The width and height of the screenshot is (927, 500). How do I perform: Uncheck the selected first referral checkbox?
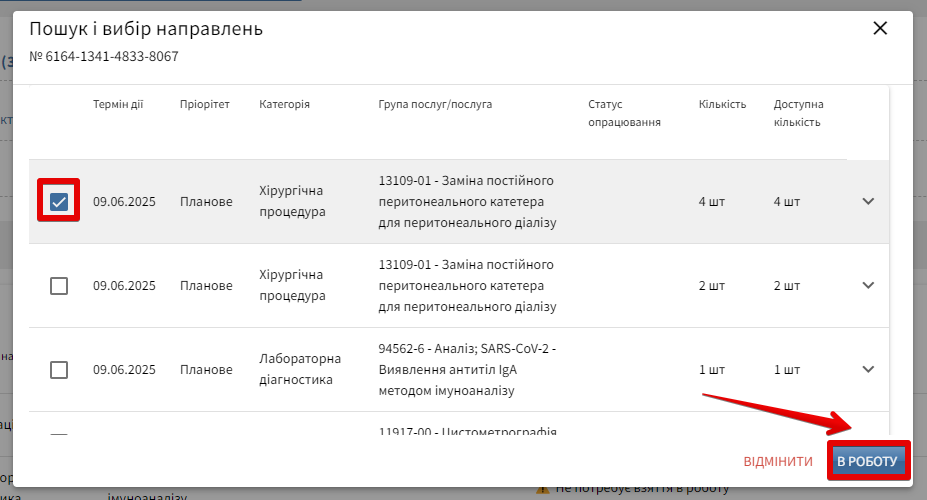[x=59, y=202]
